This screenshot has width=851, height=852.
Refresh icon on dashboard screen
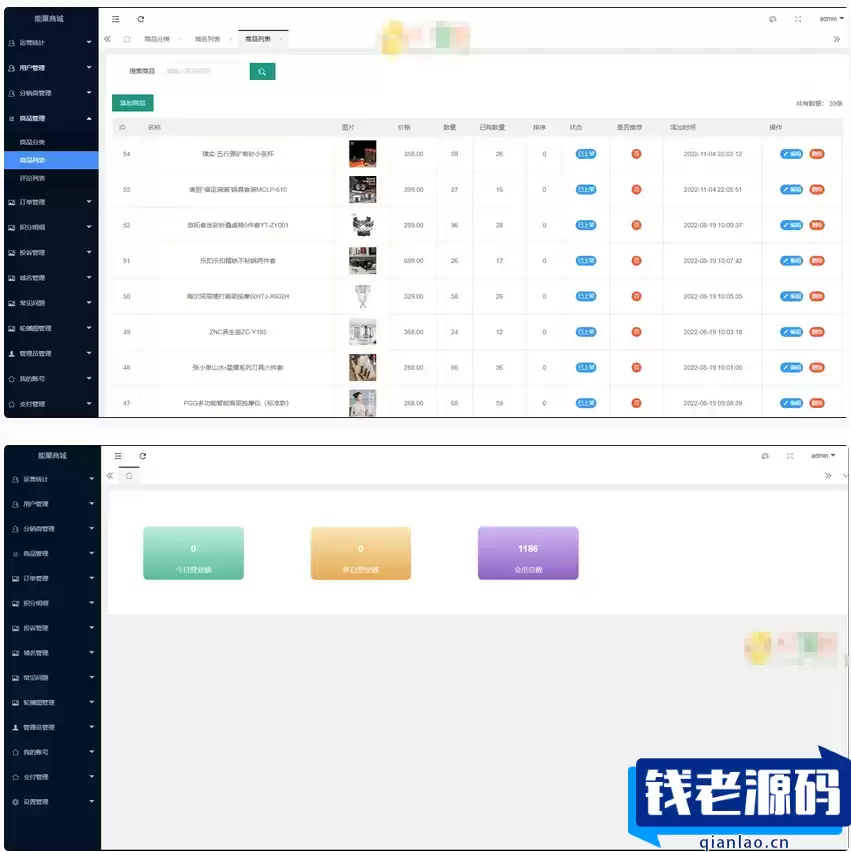[143, 456]
